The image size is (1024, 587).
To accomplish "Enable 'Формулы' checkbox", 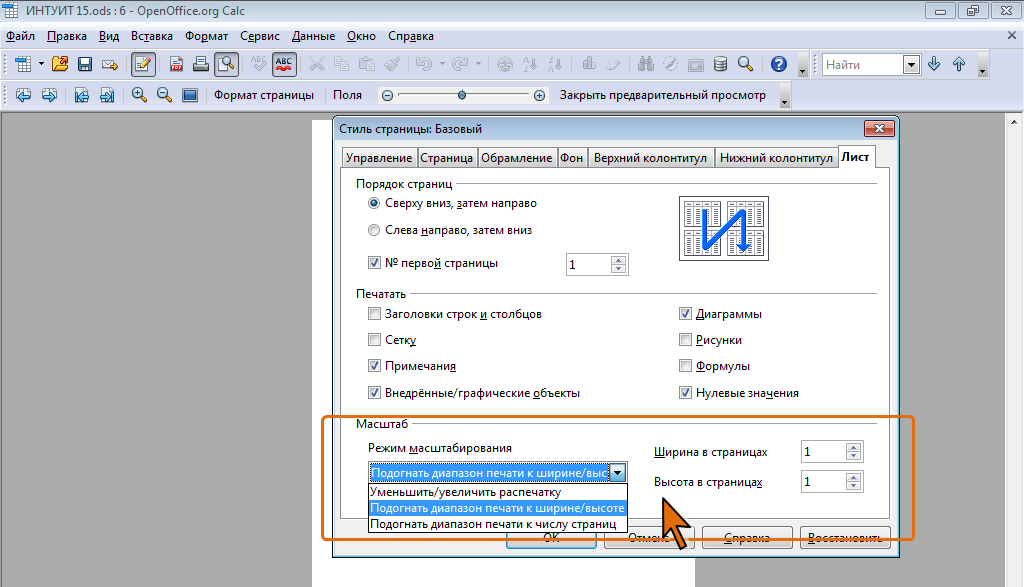I will [x=685, y=366].
